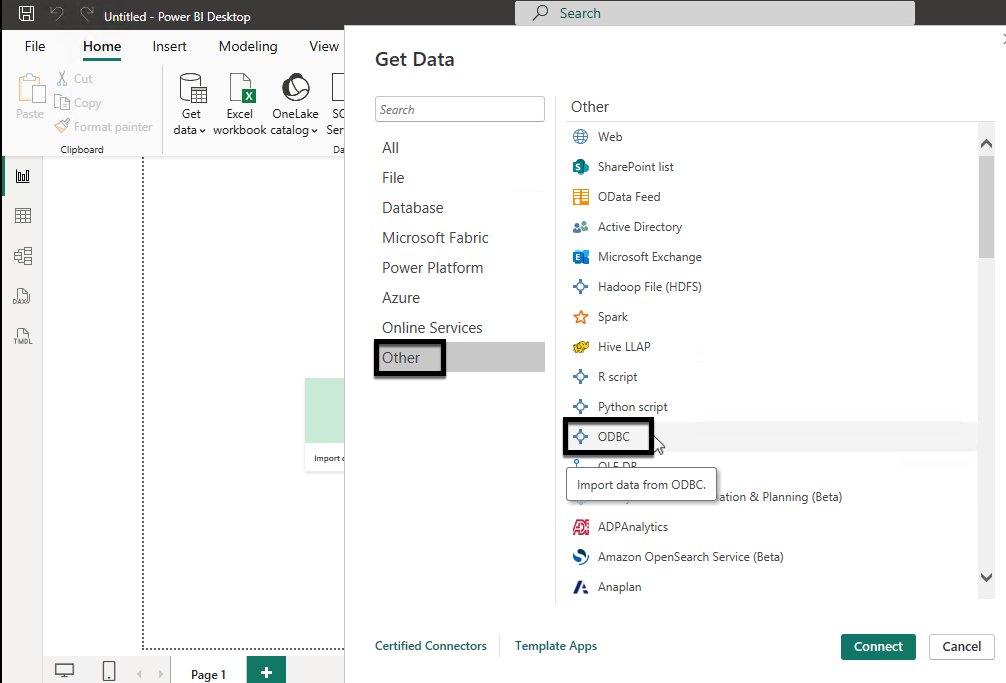The height and width of the screenshot is (683, 1006).
Task: Switch to Model view
Action: click(22, 255)
